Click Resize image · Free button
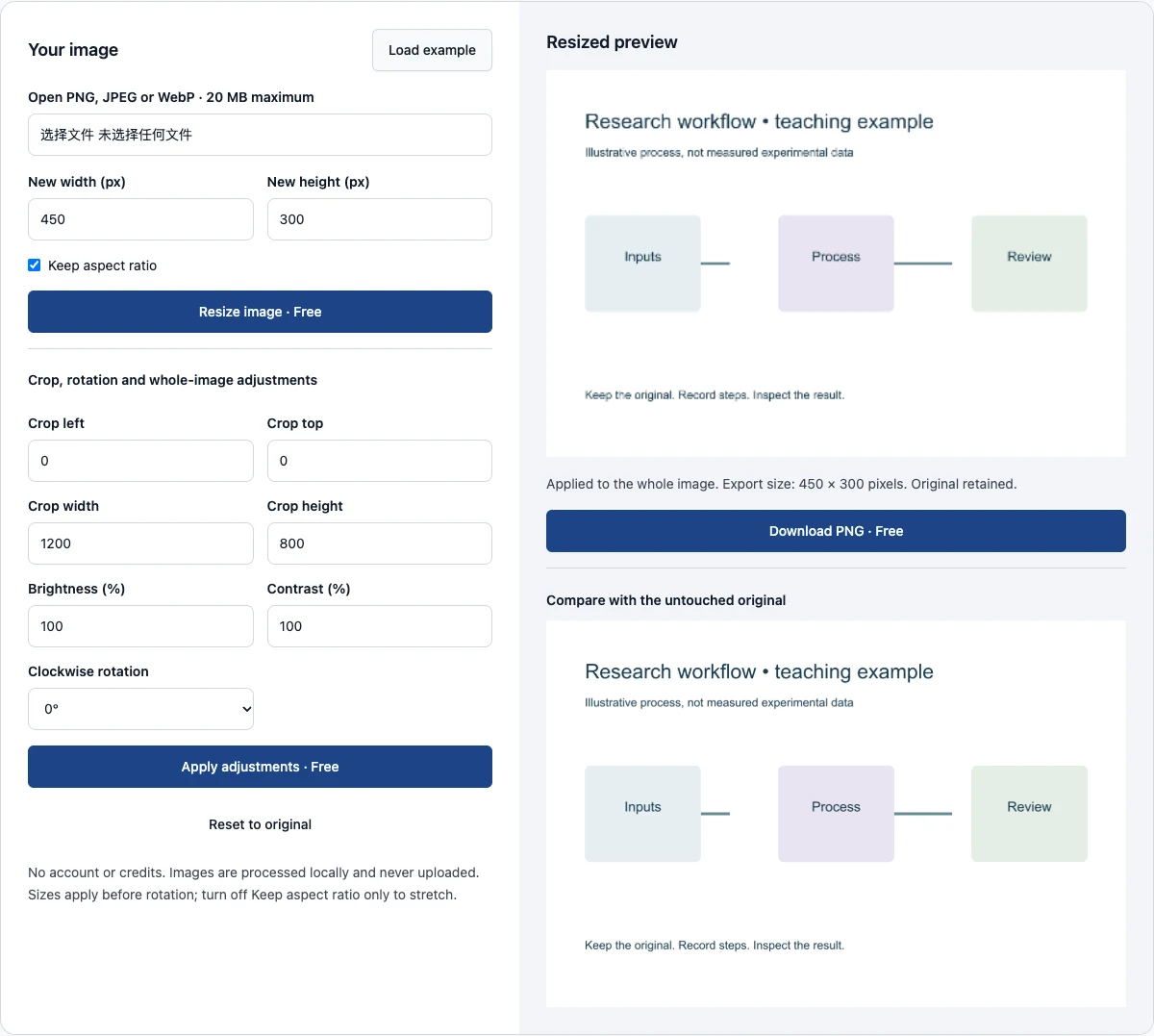This screenshot has width=1154, height=1036. point(260,312)
